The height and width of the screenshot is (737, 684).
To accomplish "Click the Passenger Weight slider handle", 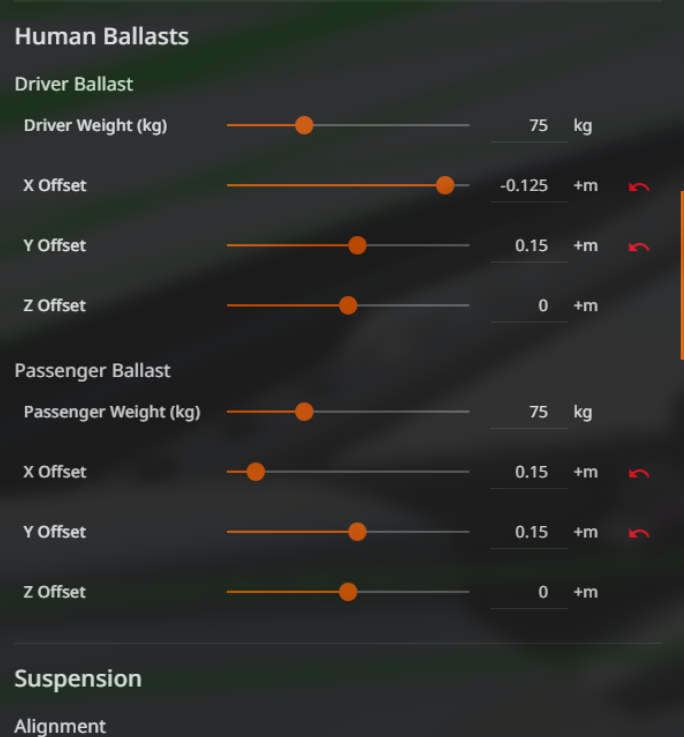I will coord(304,411).
